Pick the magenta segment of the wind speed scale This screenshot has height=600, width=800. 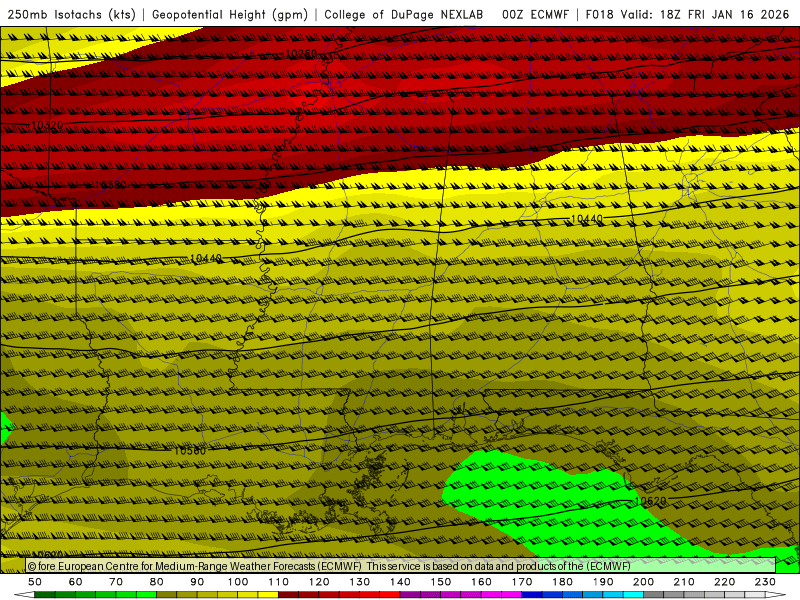pos(512,595)
